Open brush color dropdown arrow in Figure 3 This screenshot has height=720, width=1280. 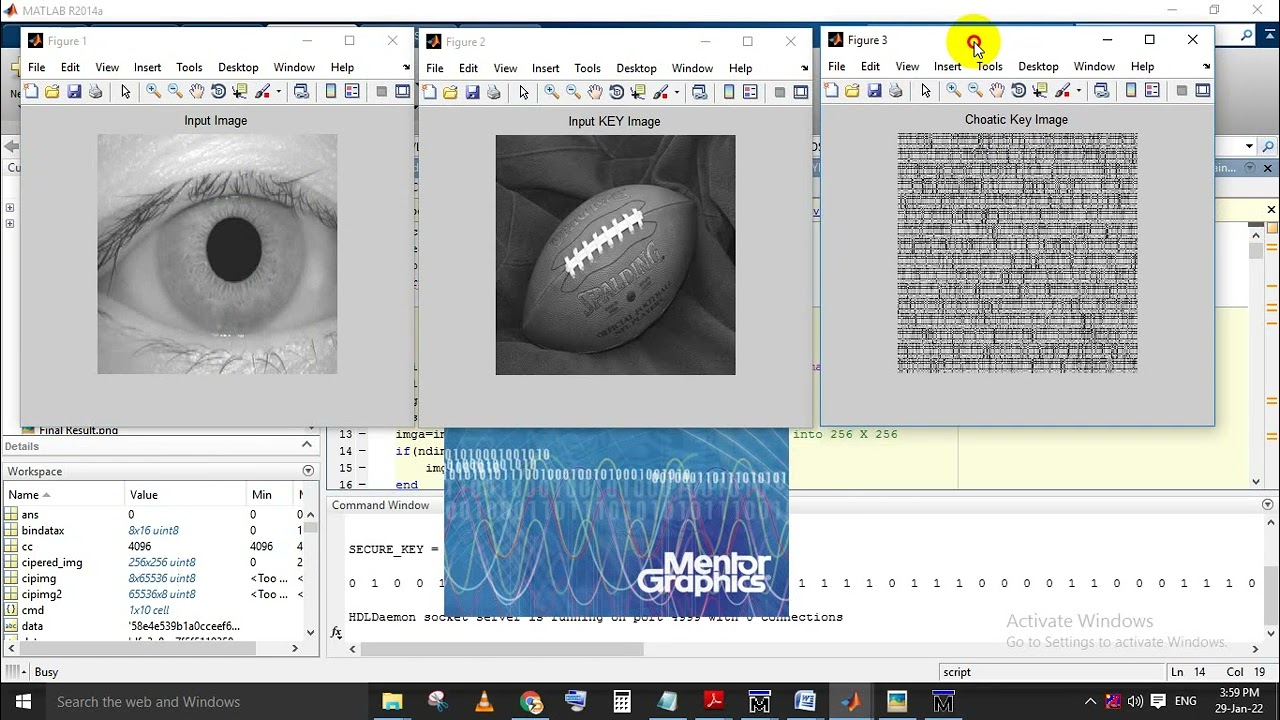point(1078,91)
